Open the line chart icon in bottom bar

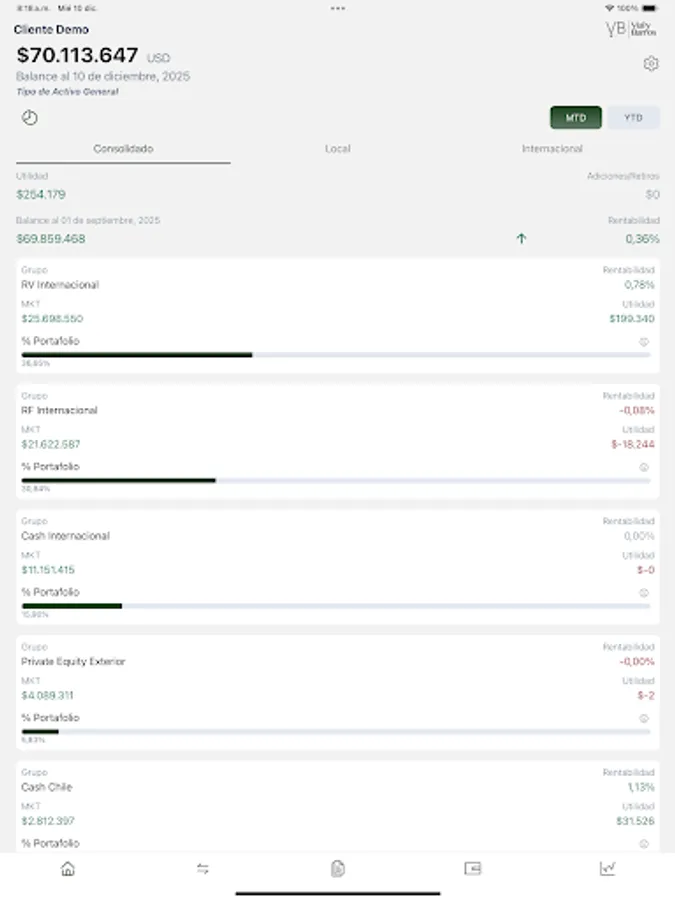(607, 868)
